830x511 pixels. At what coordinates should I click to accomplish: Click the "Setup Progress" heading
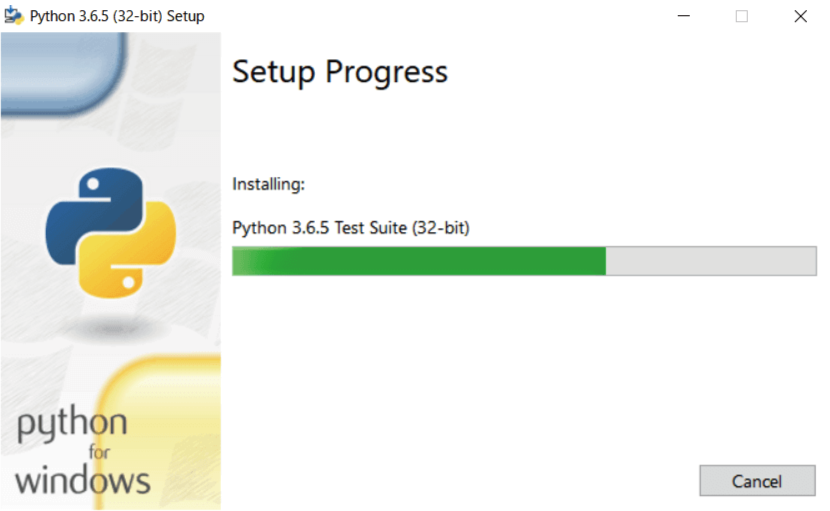point(340,71)
